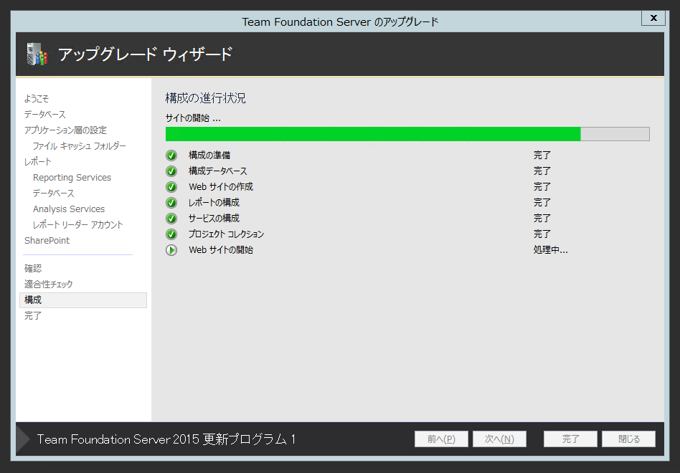Select top-level データベース step in sidebar
This screenshot has height=473, width=680.
(45, 114)
